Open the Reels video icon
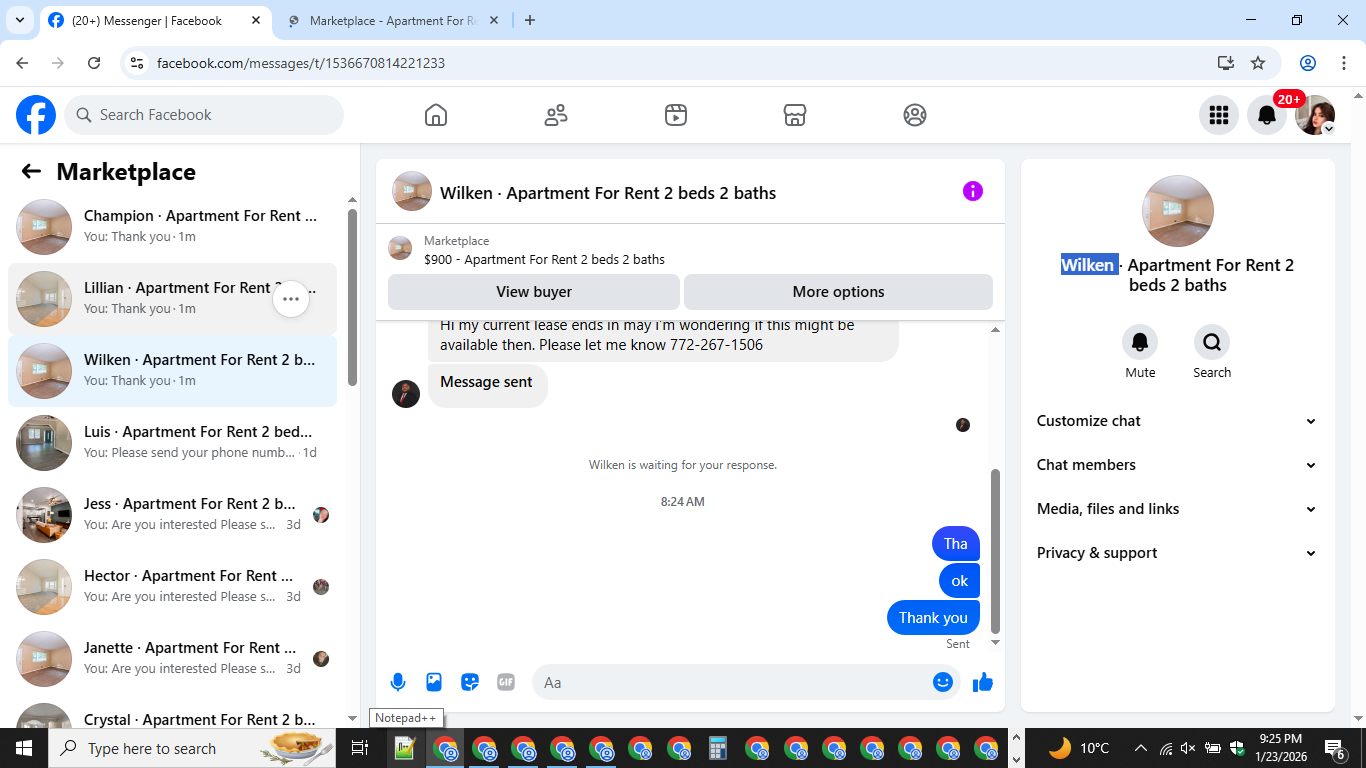Screen dimensions: 1366x768 coord(676,115)
